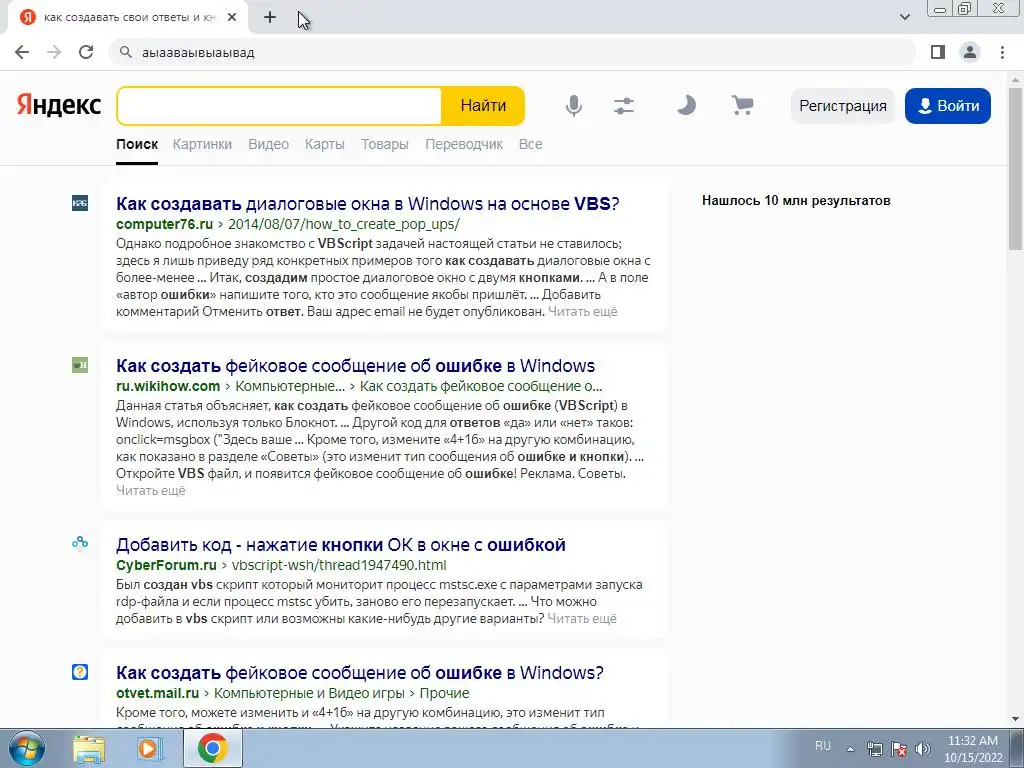Open the Windows Start button
The width and height of the screenshot is (1024, 768).
click(x=26, y=748)
